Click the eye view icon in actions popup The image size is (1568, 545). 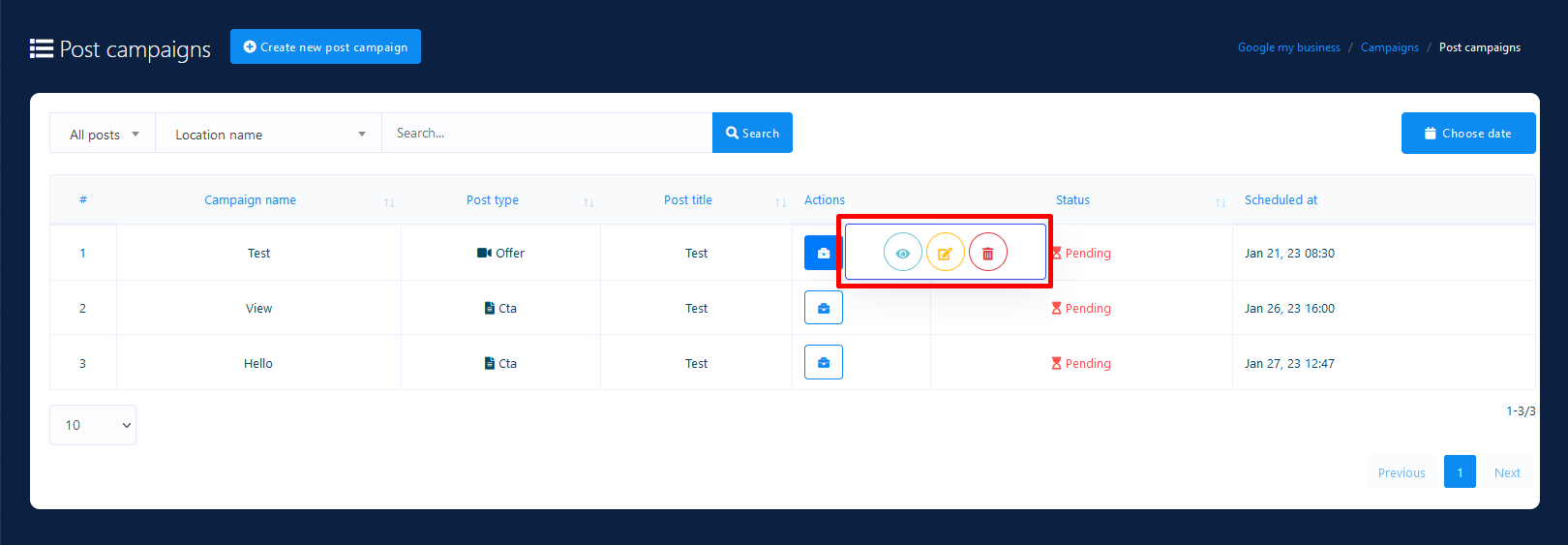902,253
